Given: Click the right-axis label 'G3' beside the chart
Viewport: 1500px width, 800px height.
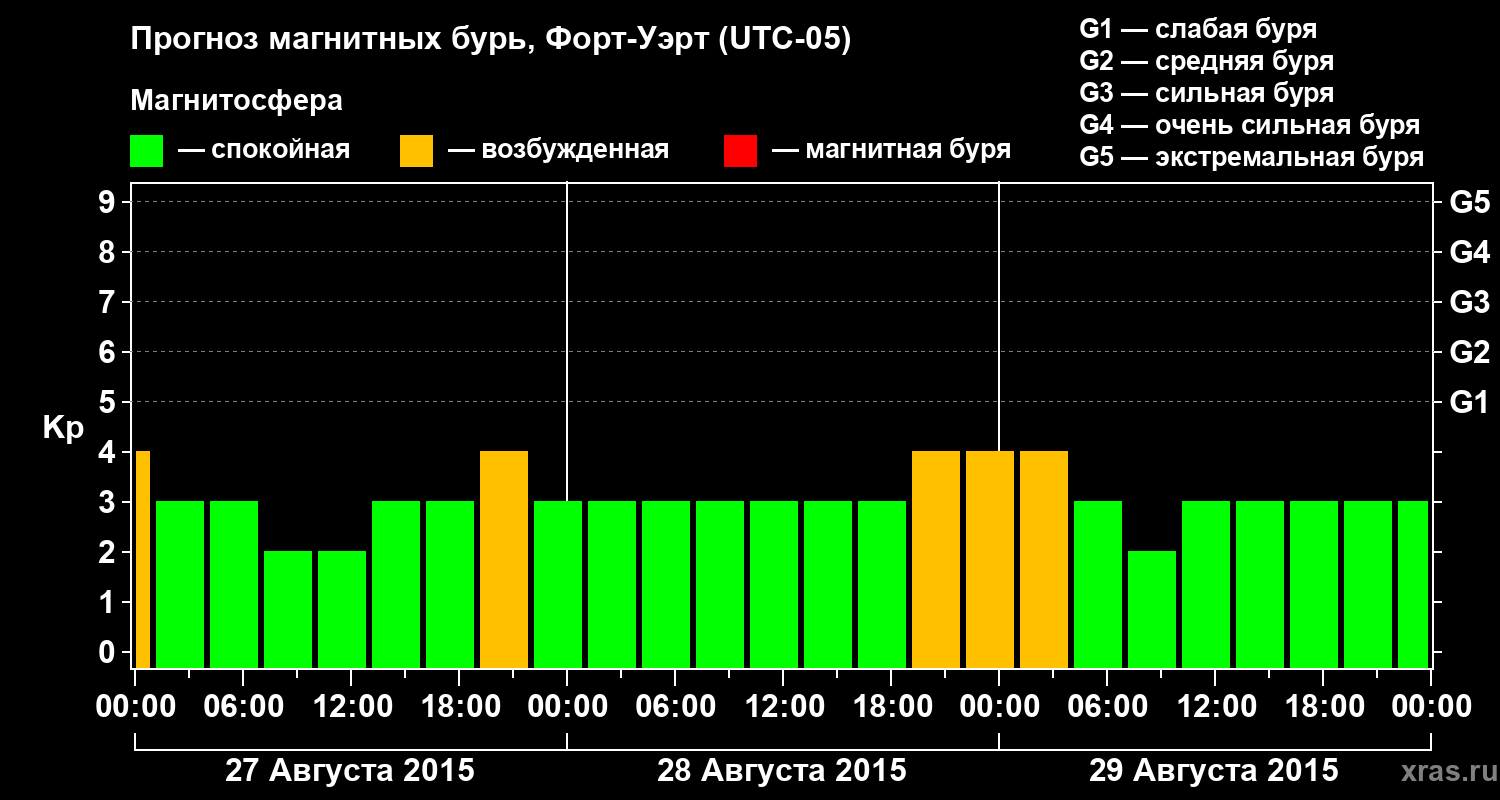Looking at the screenshot, I should point(1469,303).
